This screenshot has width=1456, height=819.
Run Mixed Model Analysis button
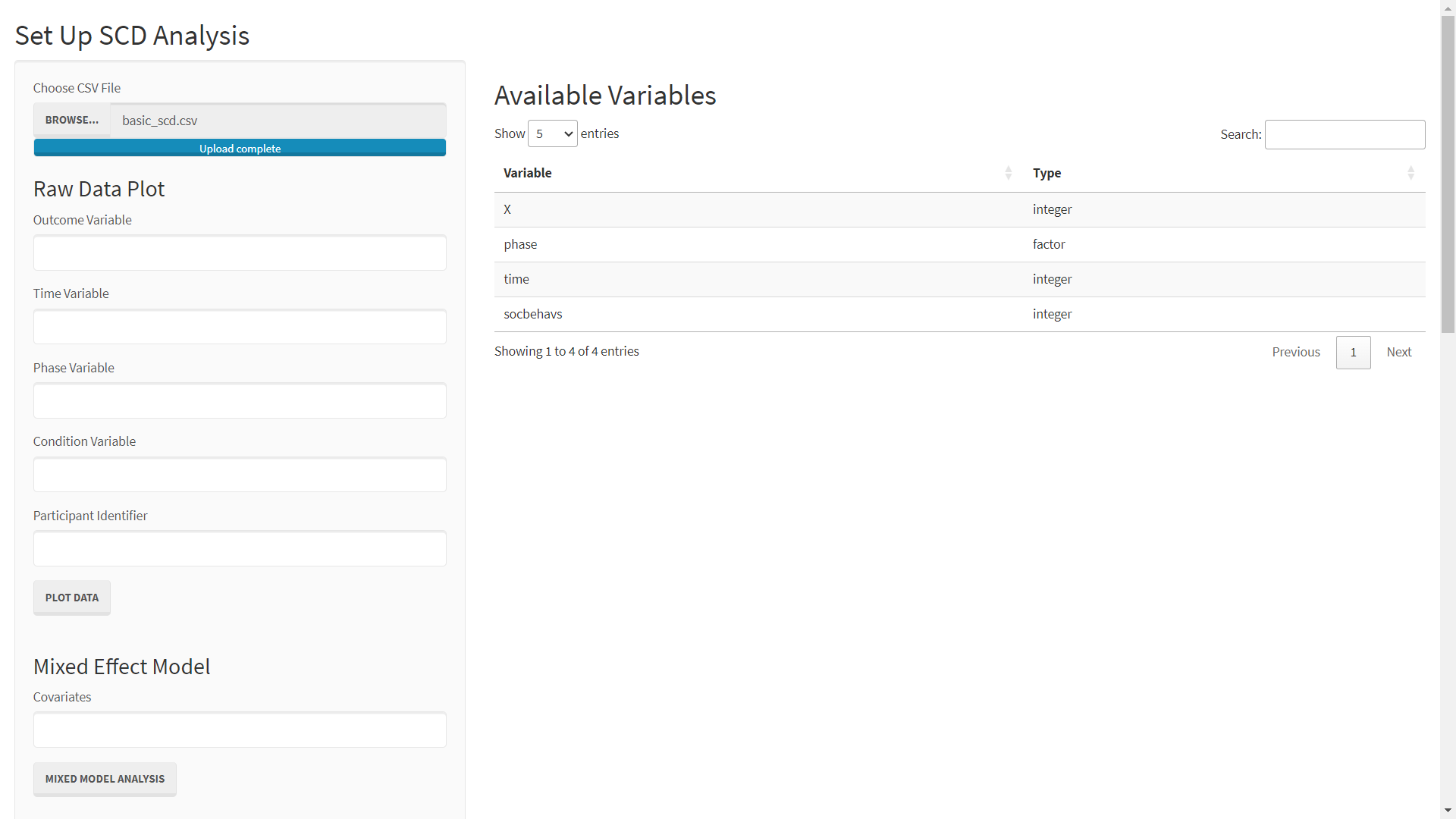[x=105, y=779]
